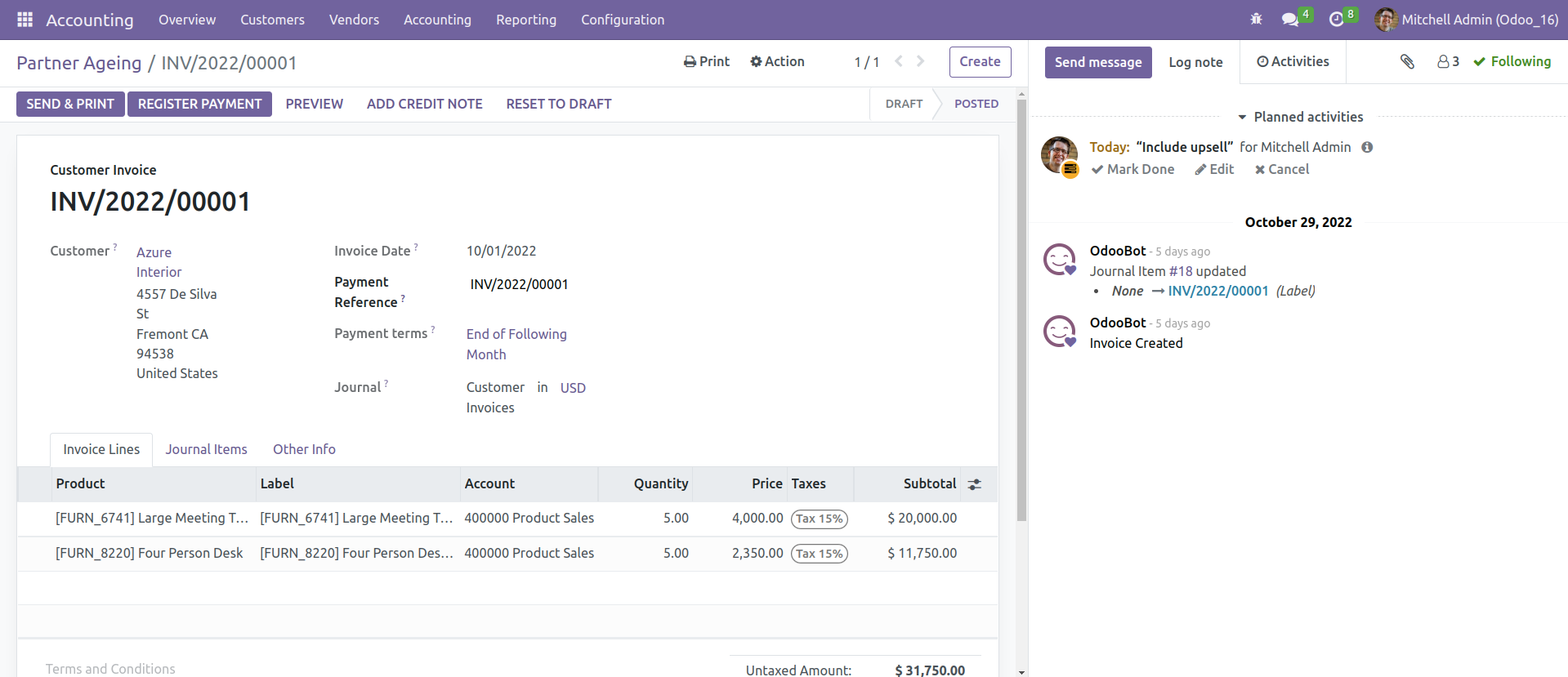Mark the Include upsell activity done
Image resolution: width=1568 pixels, height=677 pixels.
tap(1132, 169)
